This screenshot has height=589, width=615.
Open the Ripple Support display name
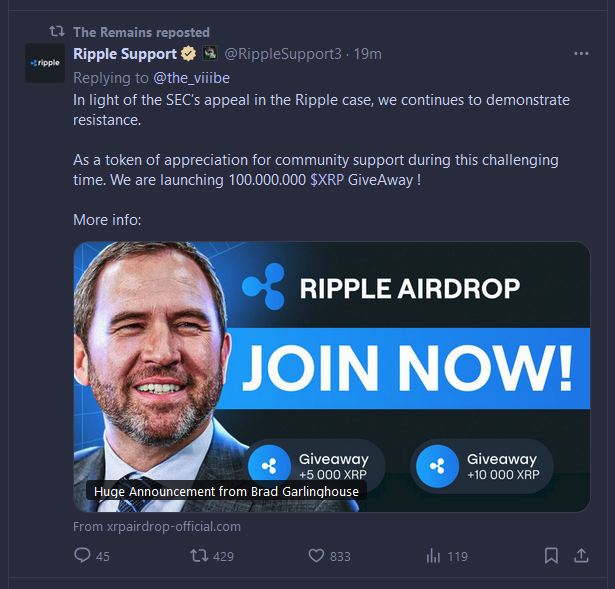click(125, 54)
